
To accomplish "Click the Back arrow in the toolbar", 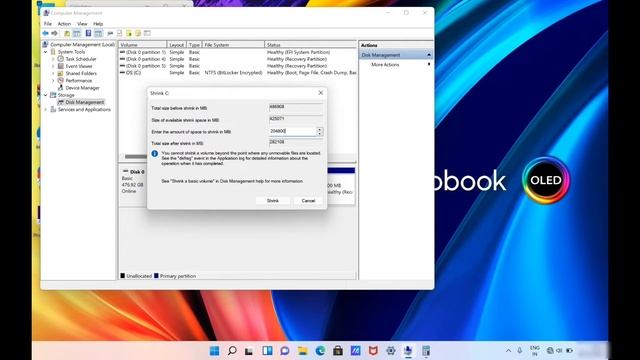I will click(x=45, y=33).
